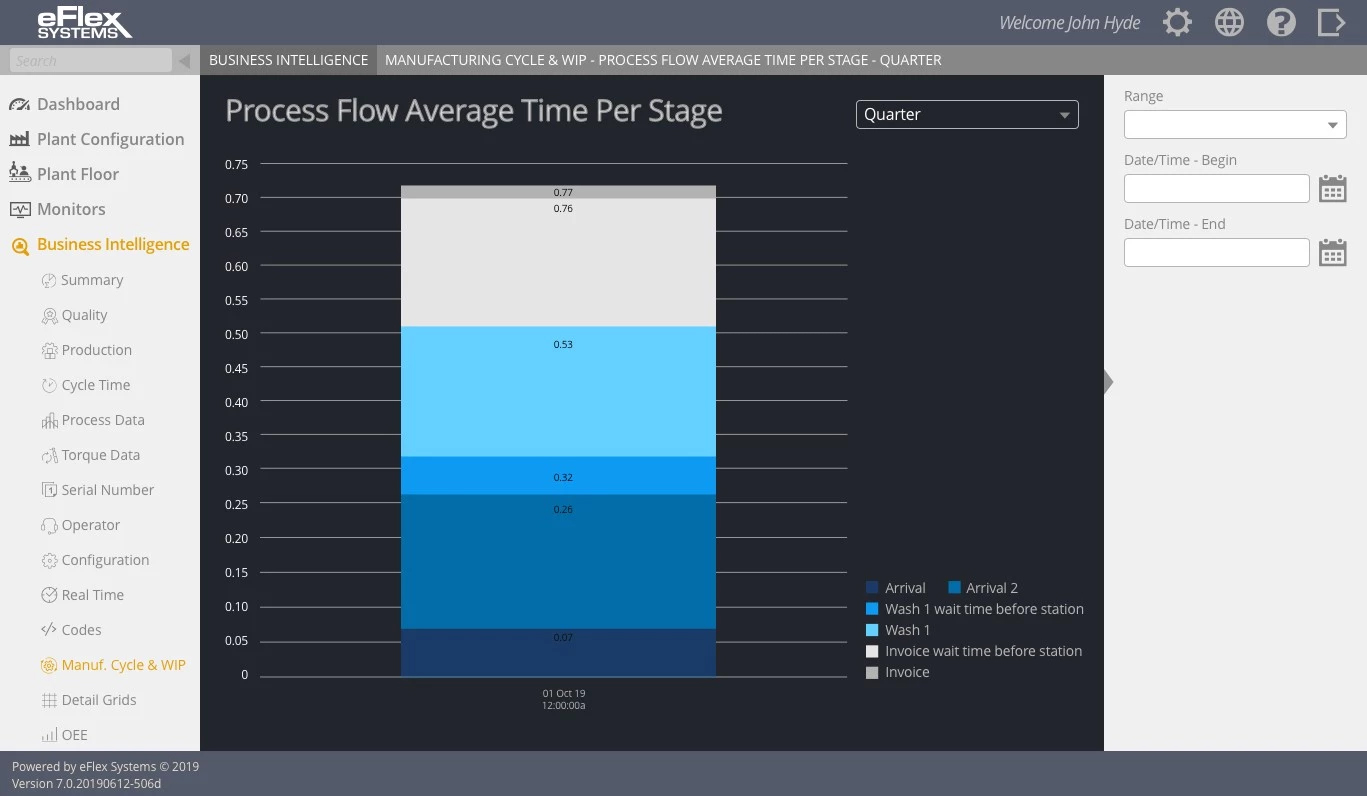Click the logout button
Screen dimensions: 1367x796
point(1331,21)
